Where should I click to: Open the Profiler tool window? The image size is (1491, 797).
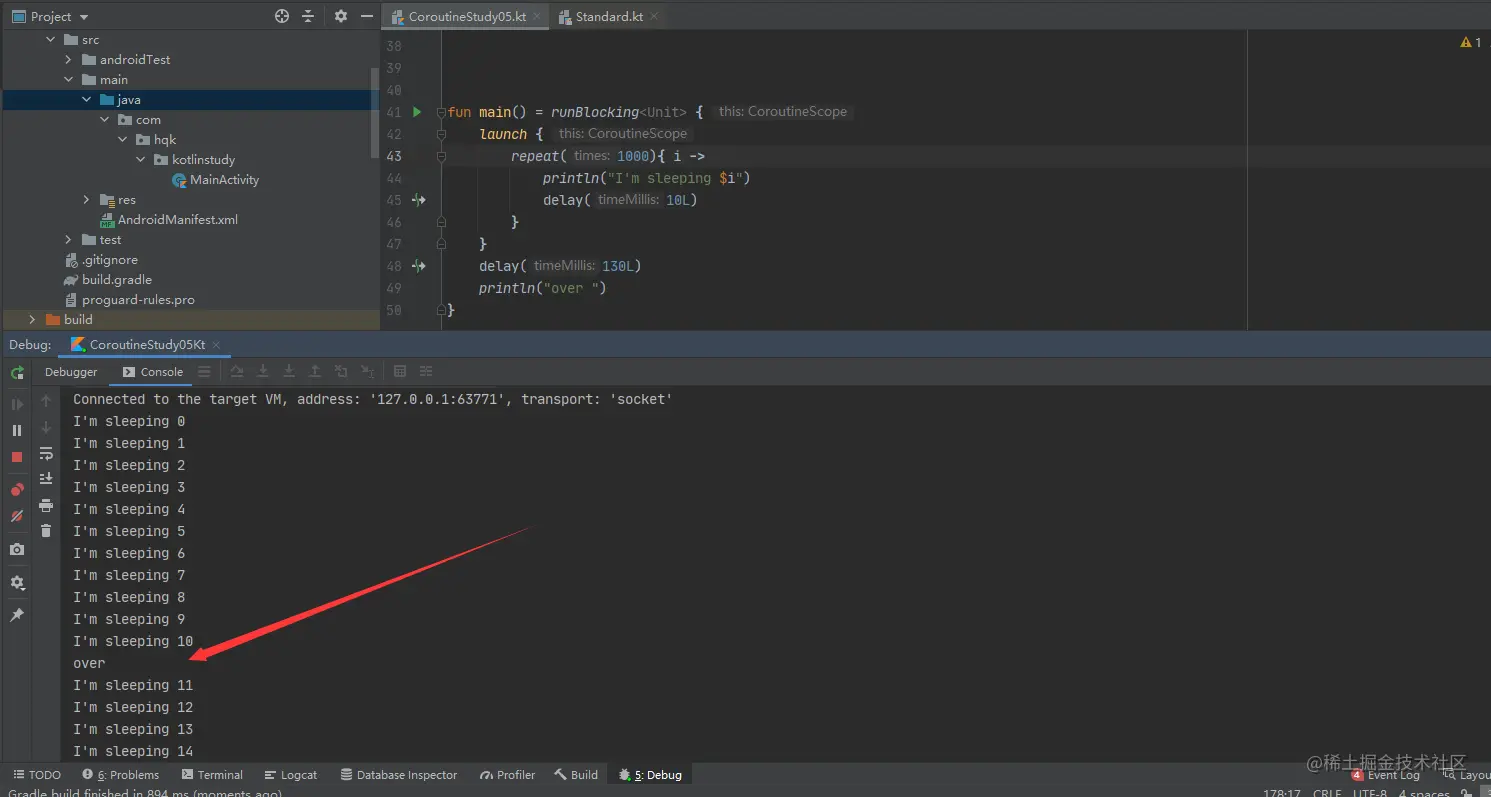(508, 775)
